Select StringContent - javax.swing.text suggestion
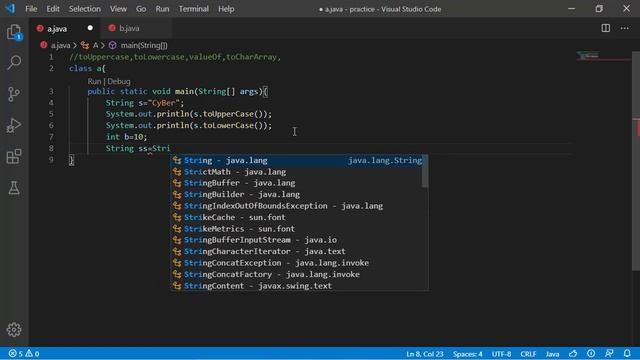640x360 pixels. coord(297,286)
